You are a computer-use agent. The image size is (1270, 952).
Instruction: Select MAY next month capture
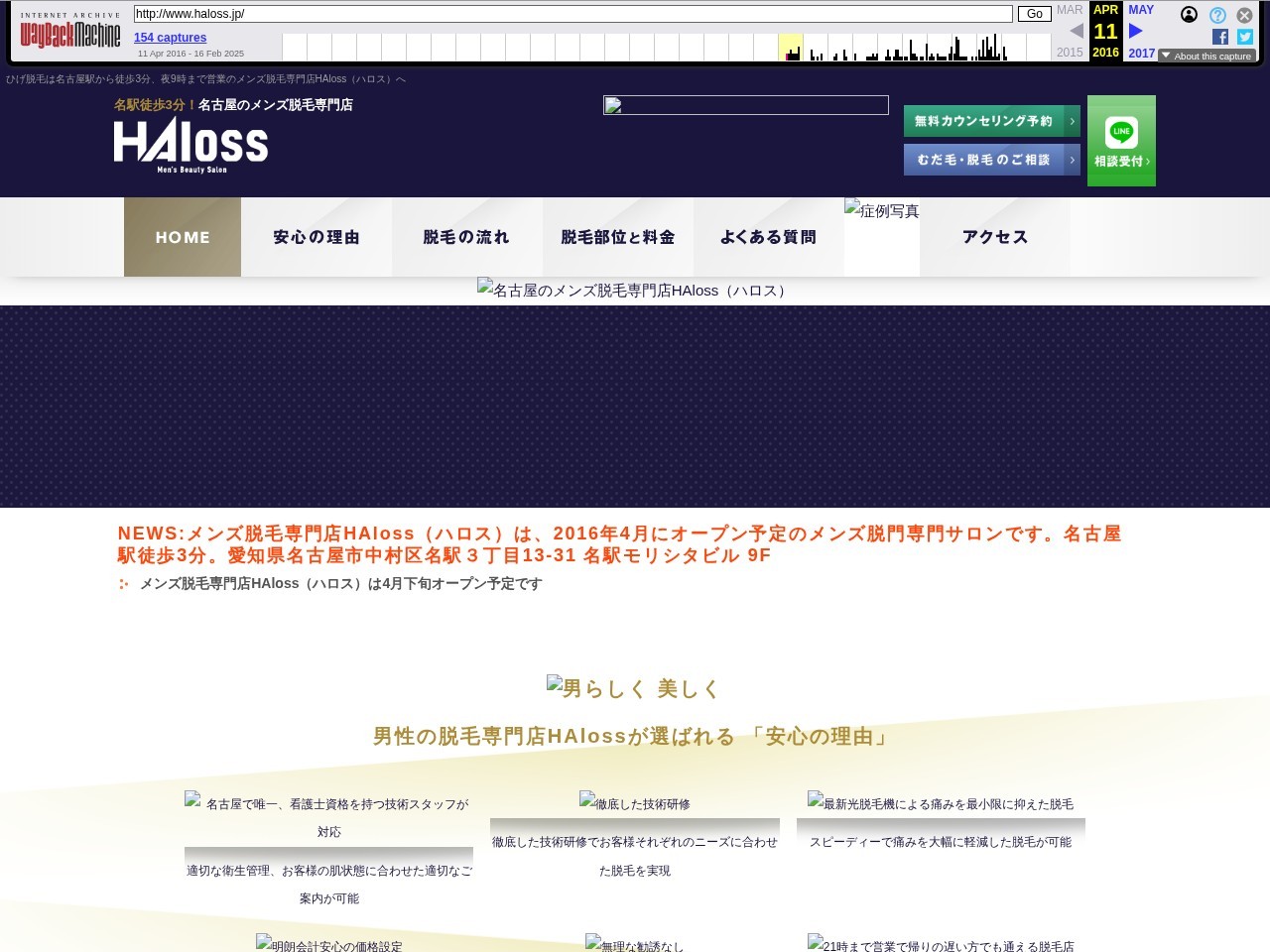point(1141,10)
